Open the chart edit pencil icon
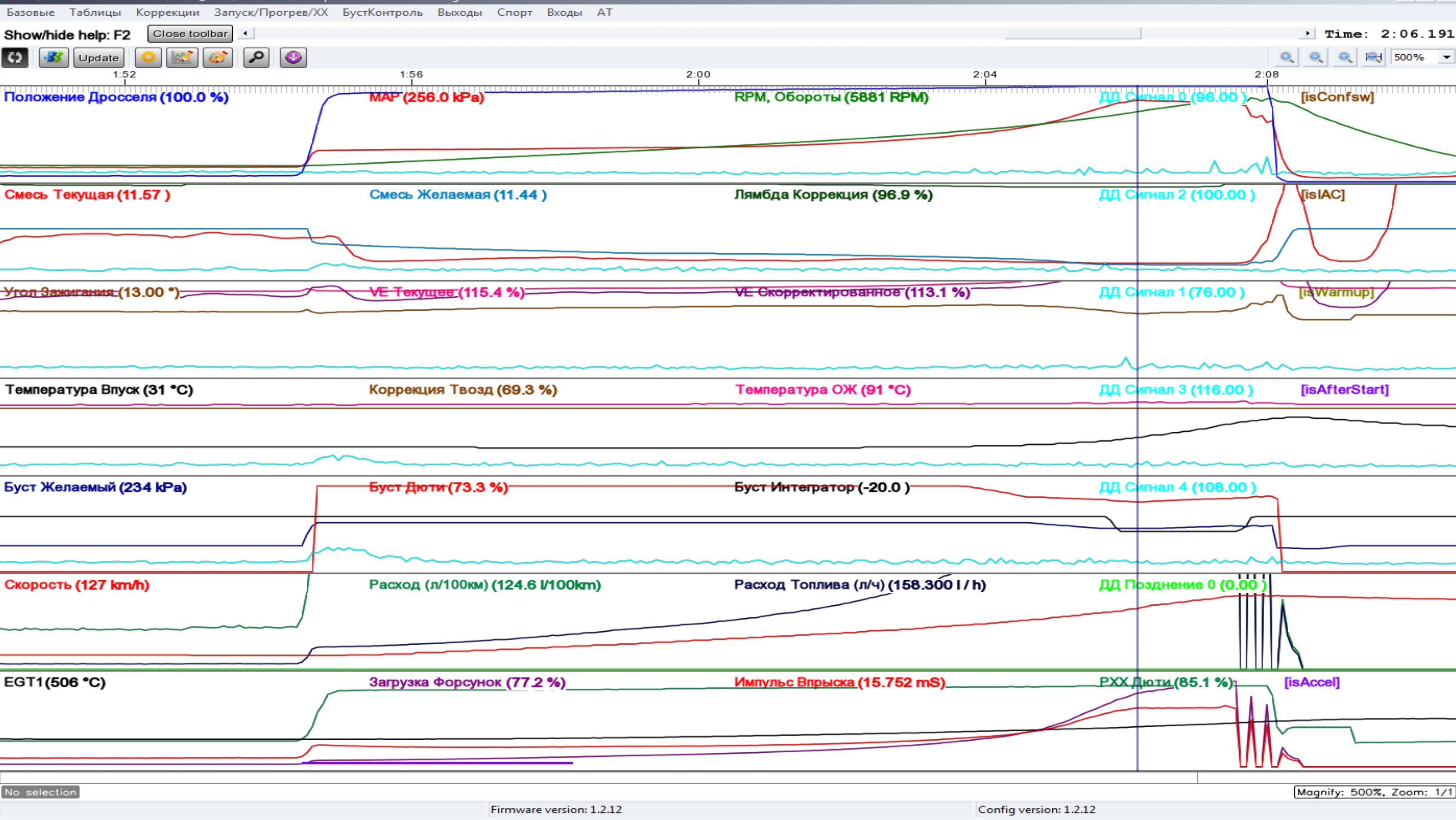 point(182,58)
